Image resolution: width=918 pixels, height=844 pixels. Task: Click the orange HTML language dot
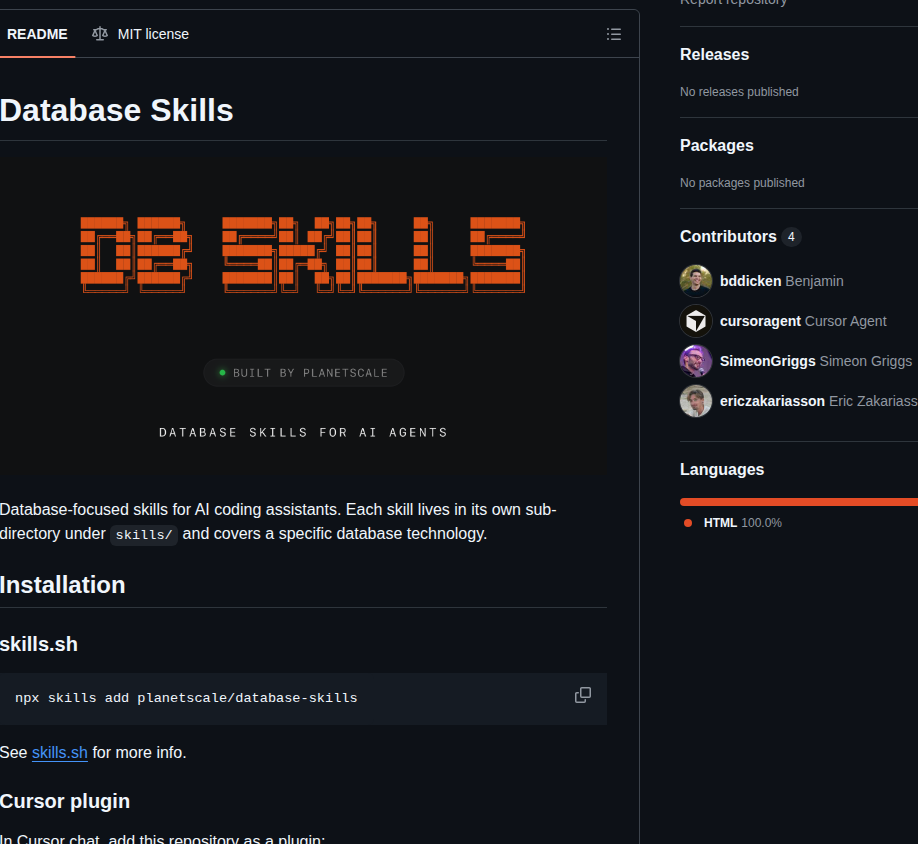point(688,523)
